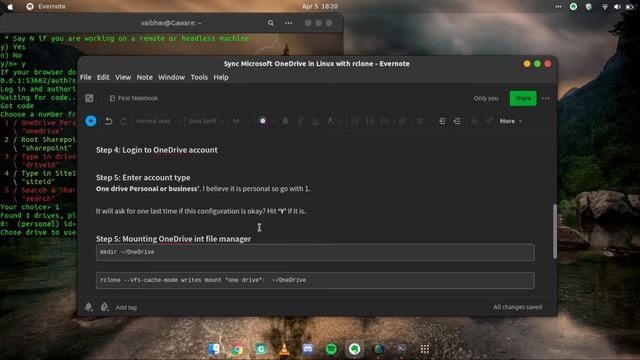The width and height of the screenshot is (640, 360).
Task: Undo the last edit in Evernote
Action: coord(109,121)
